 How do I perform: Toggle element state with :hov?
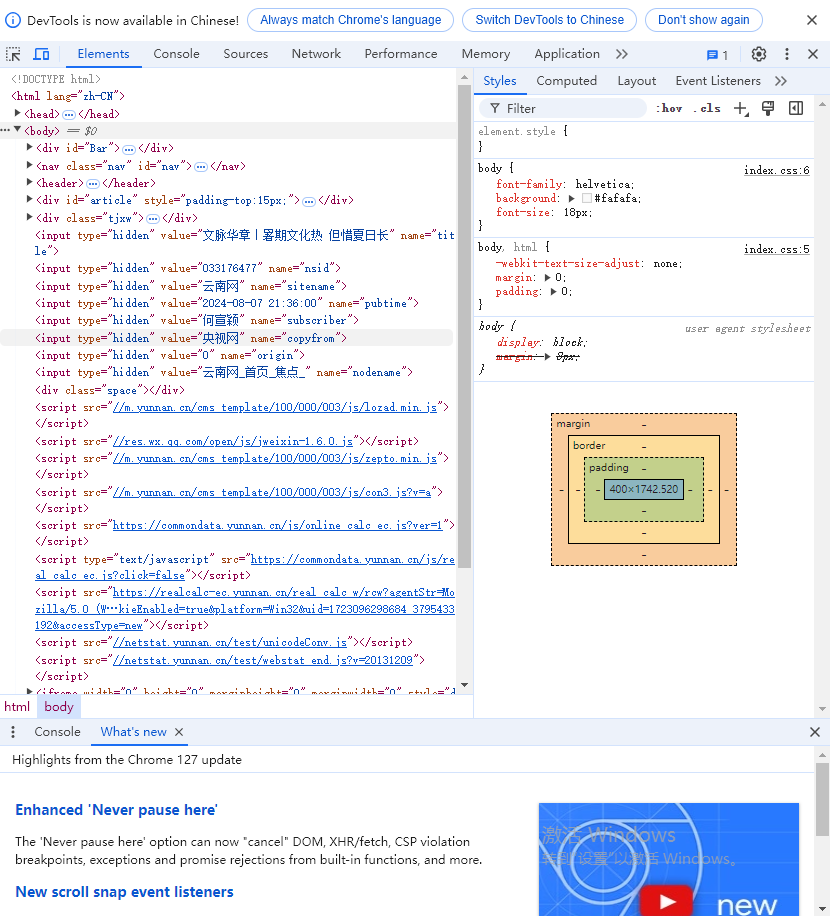coord(669,108)
